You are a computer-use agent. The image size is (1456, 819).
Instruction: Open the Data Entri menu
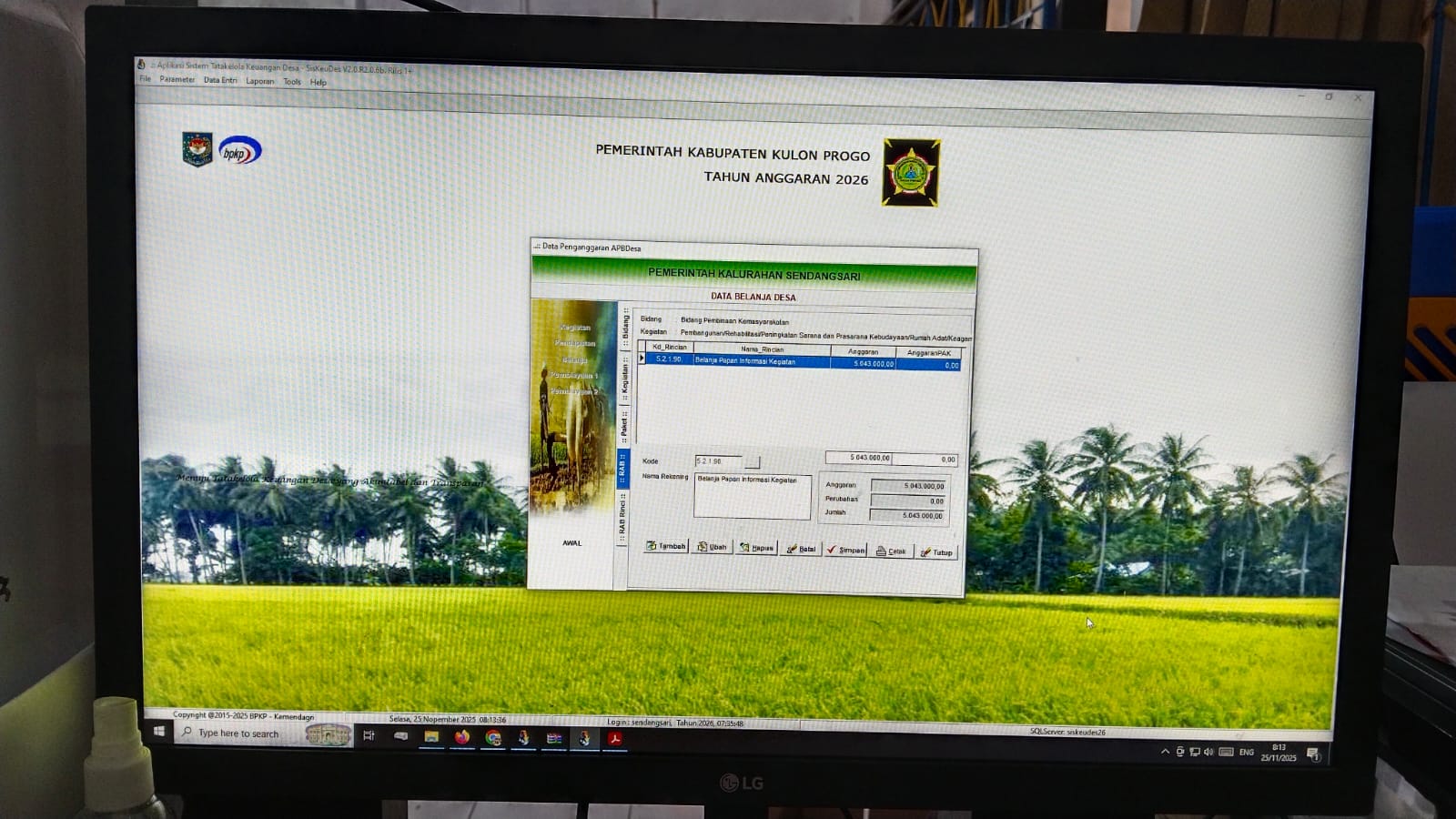pyautogui.click(x=220, y=81)
